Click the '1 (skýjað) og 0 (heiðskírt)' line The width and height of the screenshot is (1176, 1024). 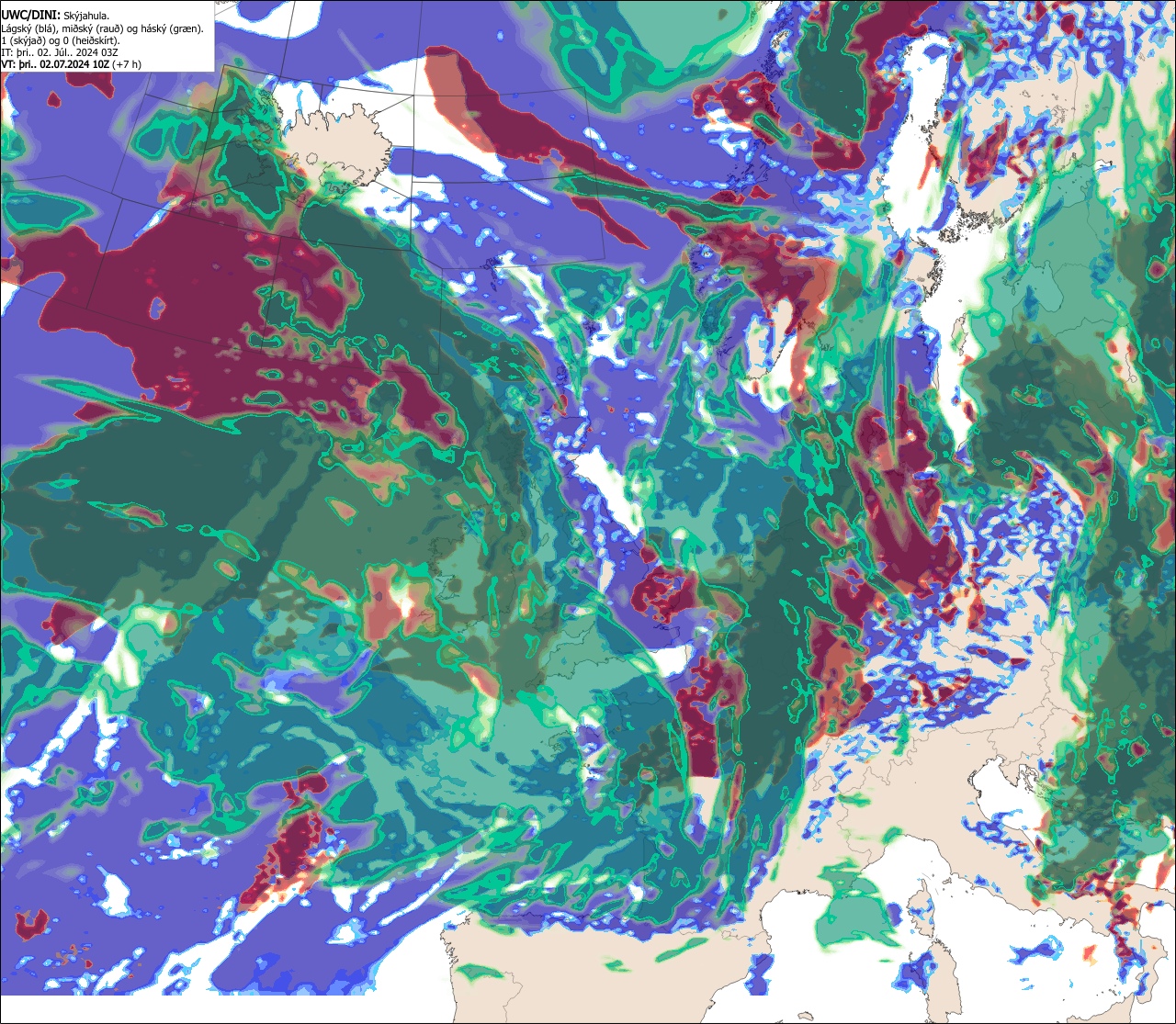(61, 40)
